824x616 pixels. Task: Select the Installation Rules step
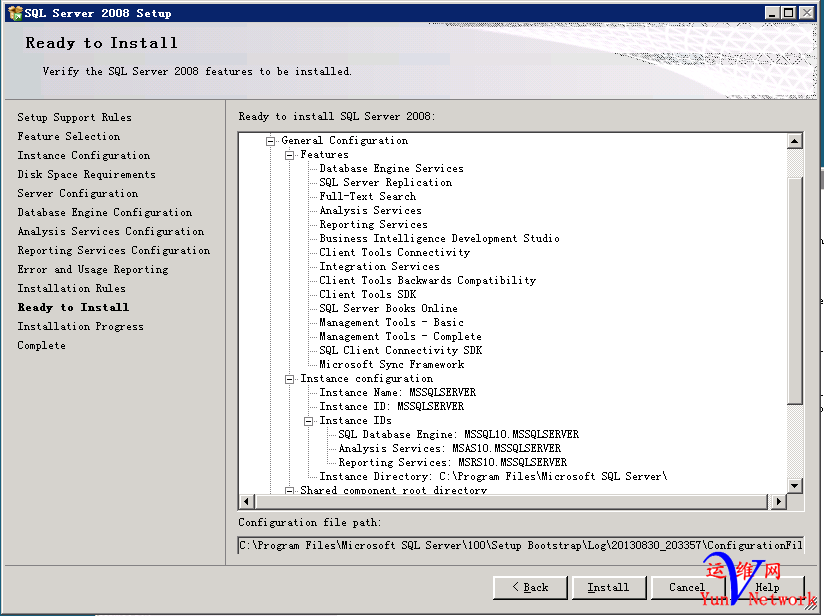pyautogui.click(x=71, y=288)
